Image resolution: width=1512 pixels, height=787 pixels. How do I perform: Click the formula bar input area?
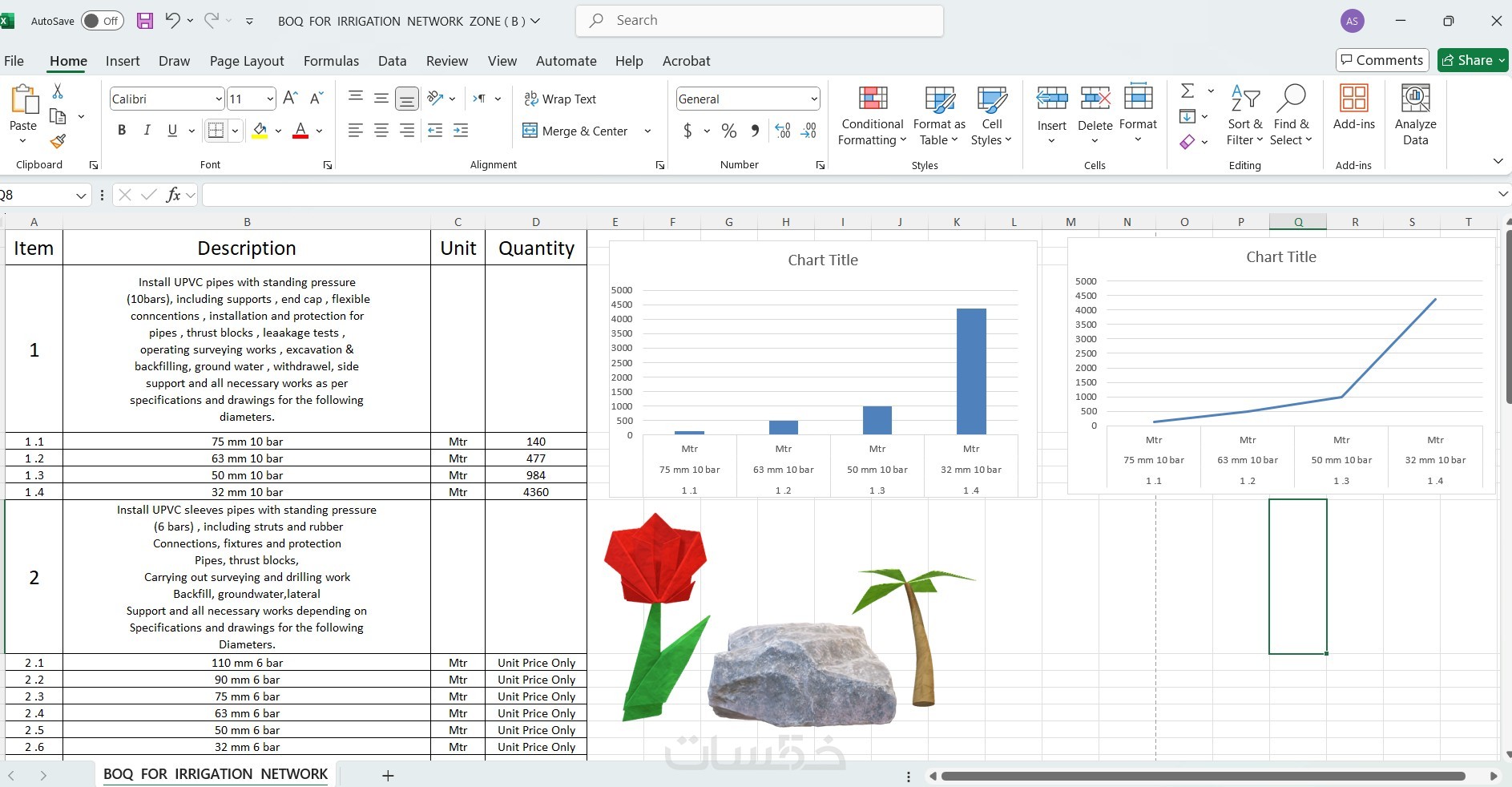coord(848,195)
